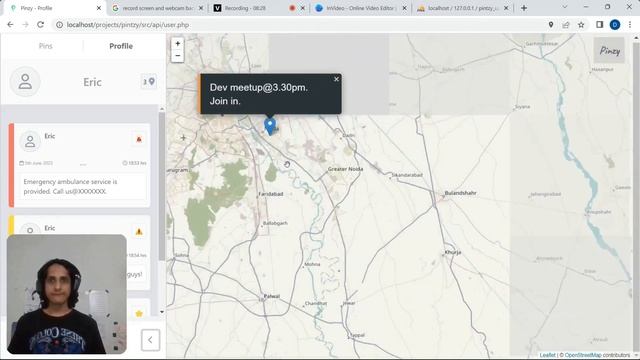Click the address bar URL

128,25
